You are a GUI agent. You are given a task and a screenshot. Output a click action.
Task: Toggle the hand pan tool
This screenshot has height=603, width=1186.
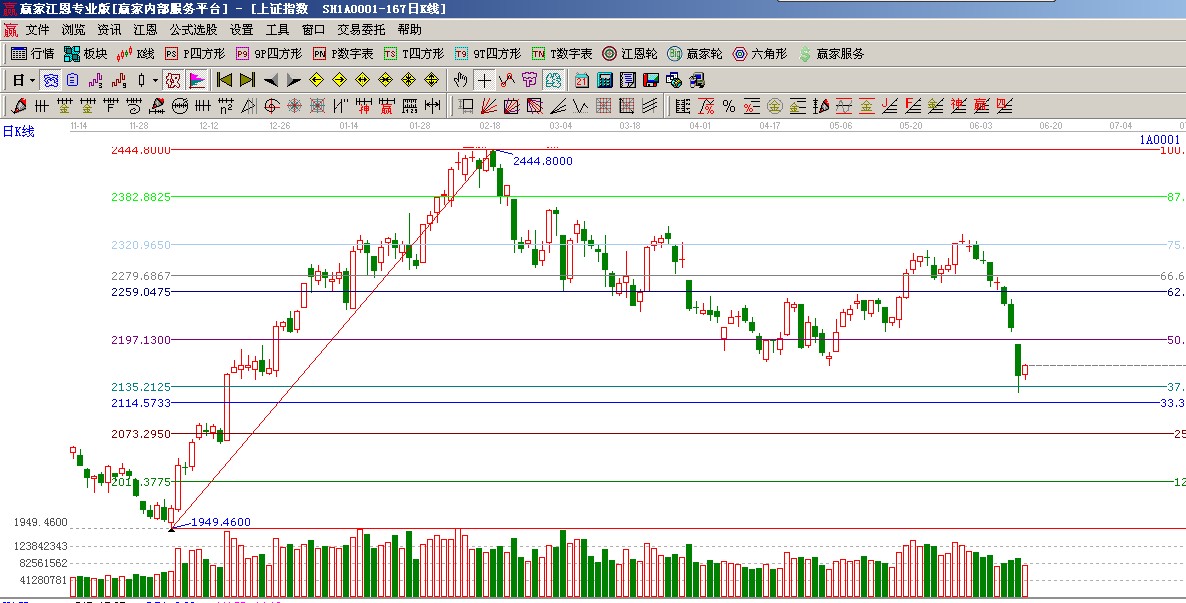[x=460, y=80]
